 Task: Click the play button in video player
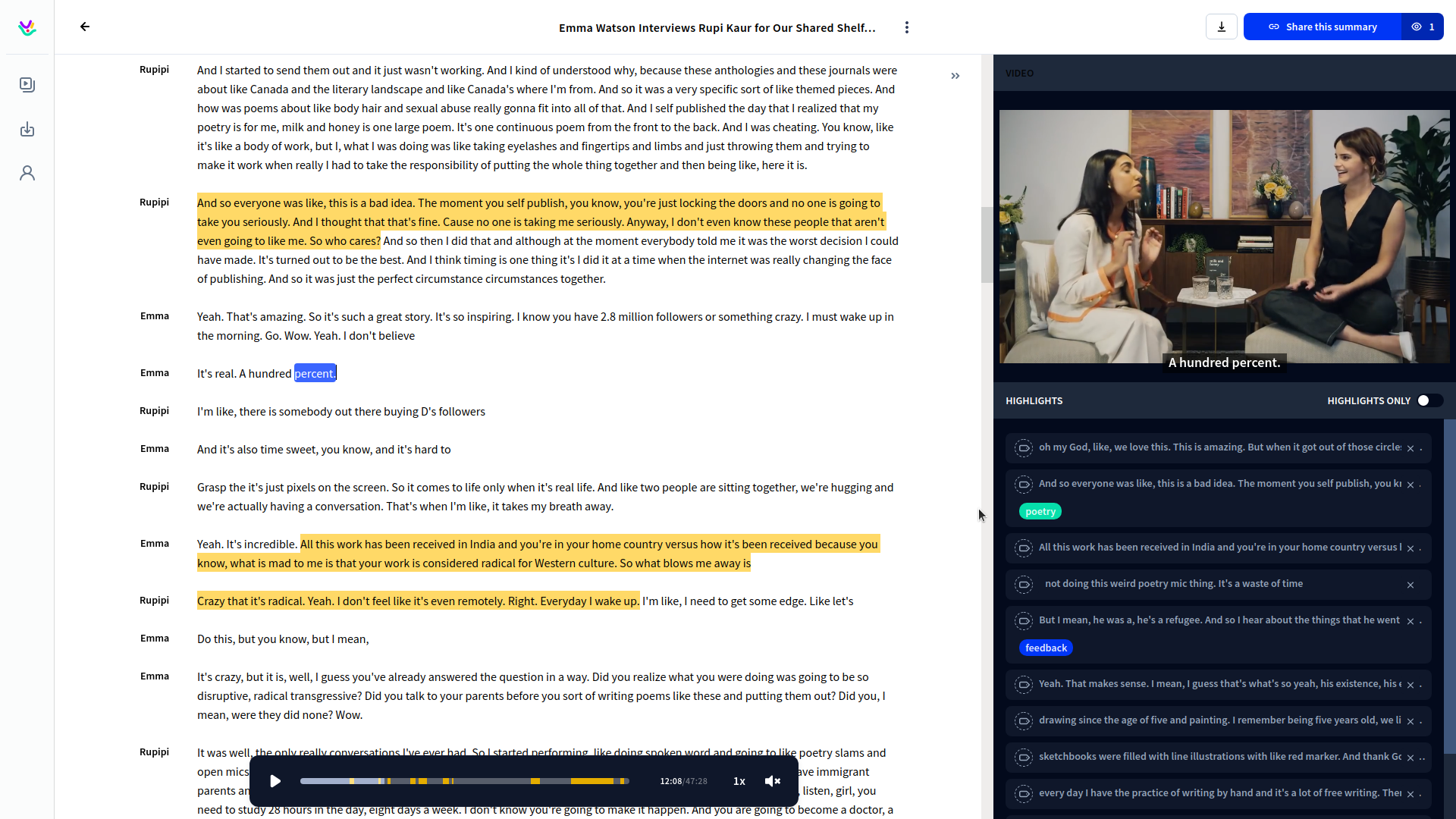click(275, 781)
